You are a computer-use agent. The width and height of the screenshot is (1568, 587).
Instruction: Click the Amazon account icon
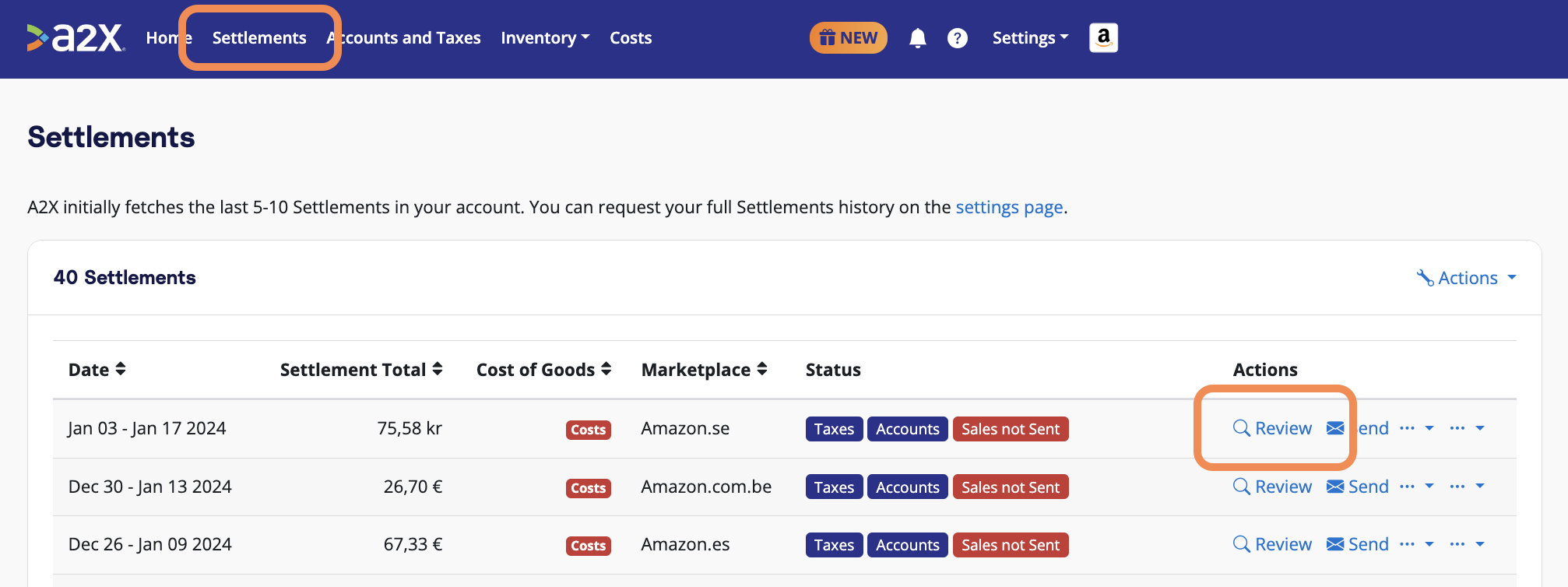point(1103,37)
